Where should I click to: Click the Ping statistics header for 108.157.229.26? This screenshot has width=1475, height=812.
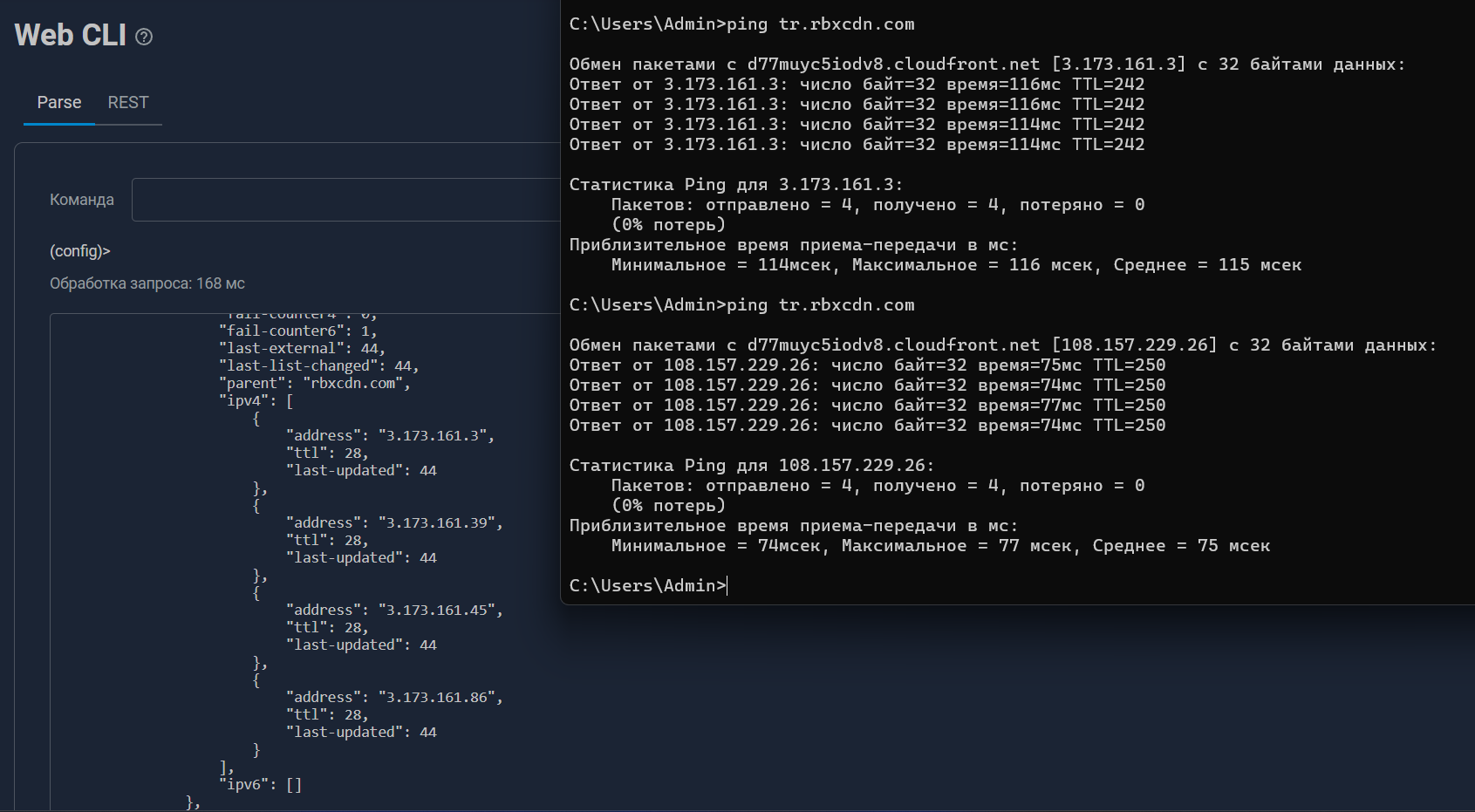(751, 466)
